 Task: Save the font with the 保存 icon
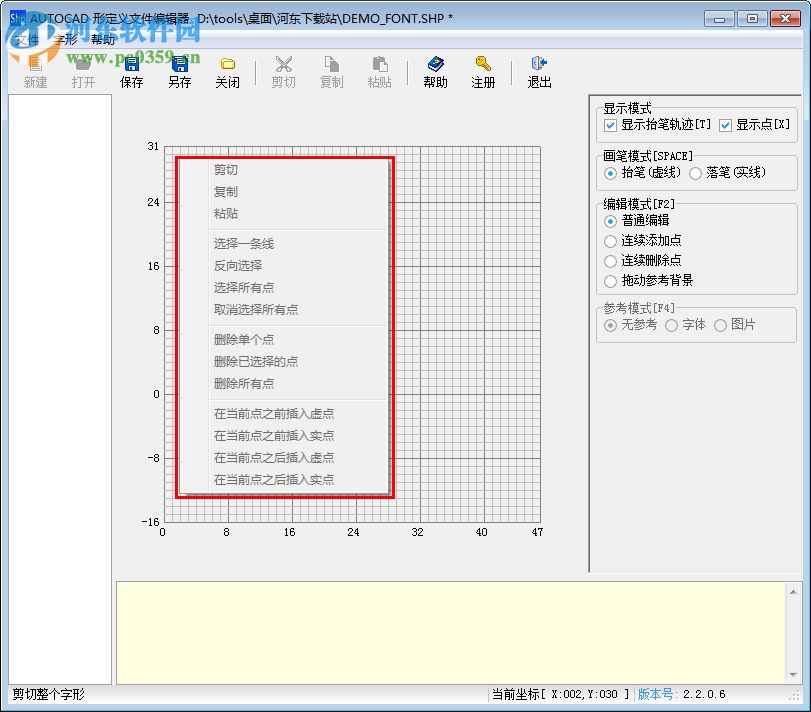pos(132,70)
